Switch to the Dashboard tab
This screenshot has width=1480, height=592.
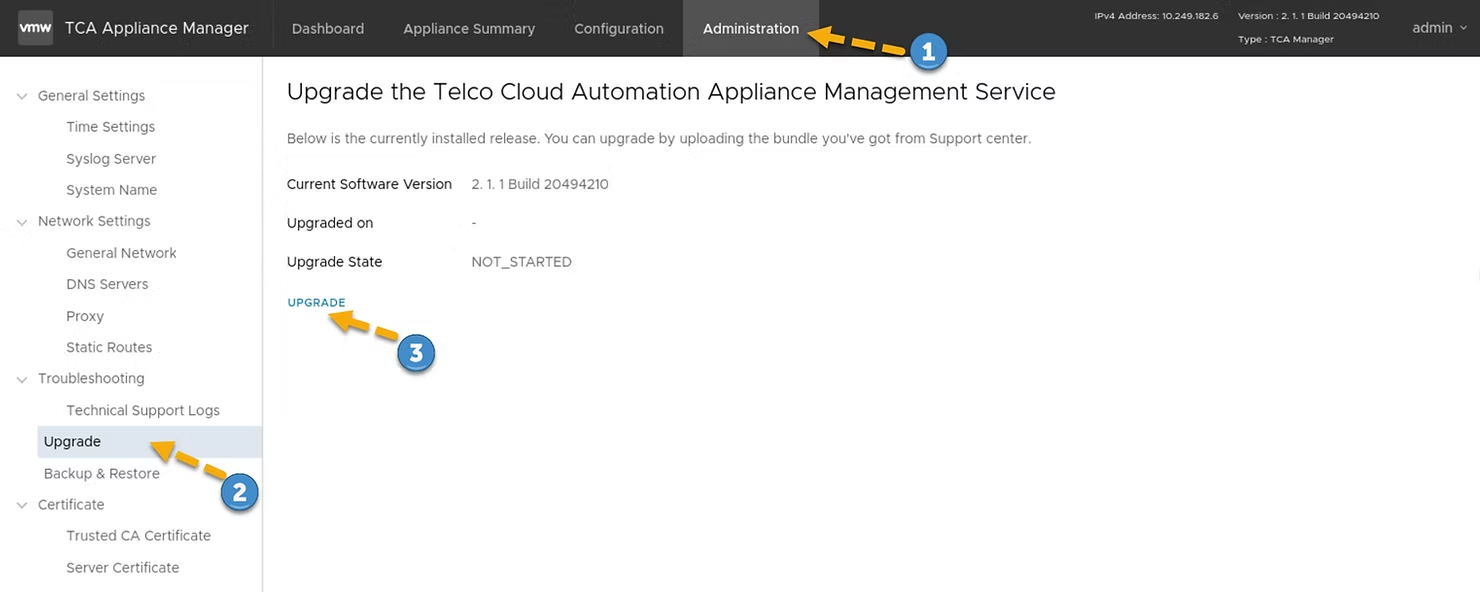click(x=328, y=28)
